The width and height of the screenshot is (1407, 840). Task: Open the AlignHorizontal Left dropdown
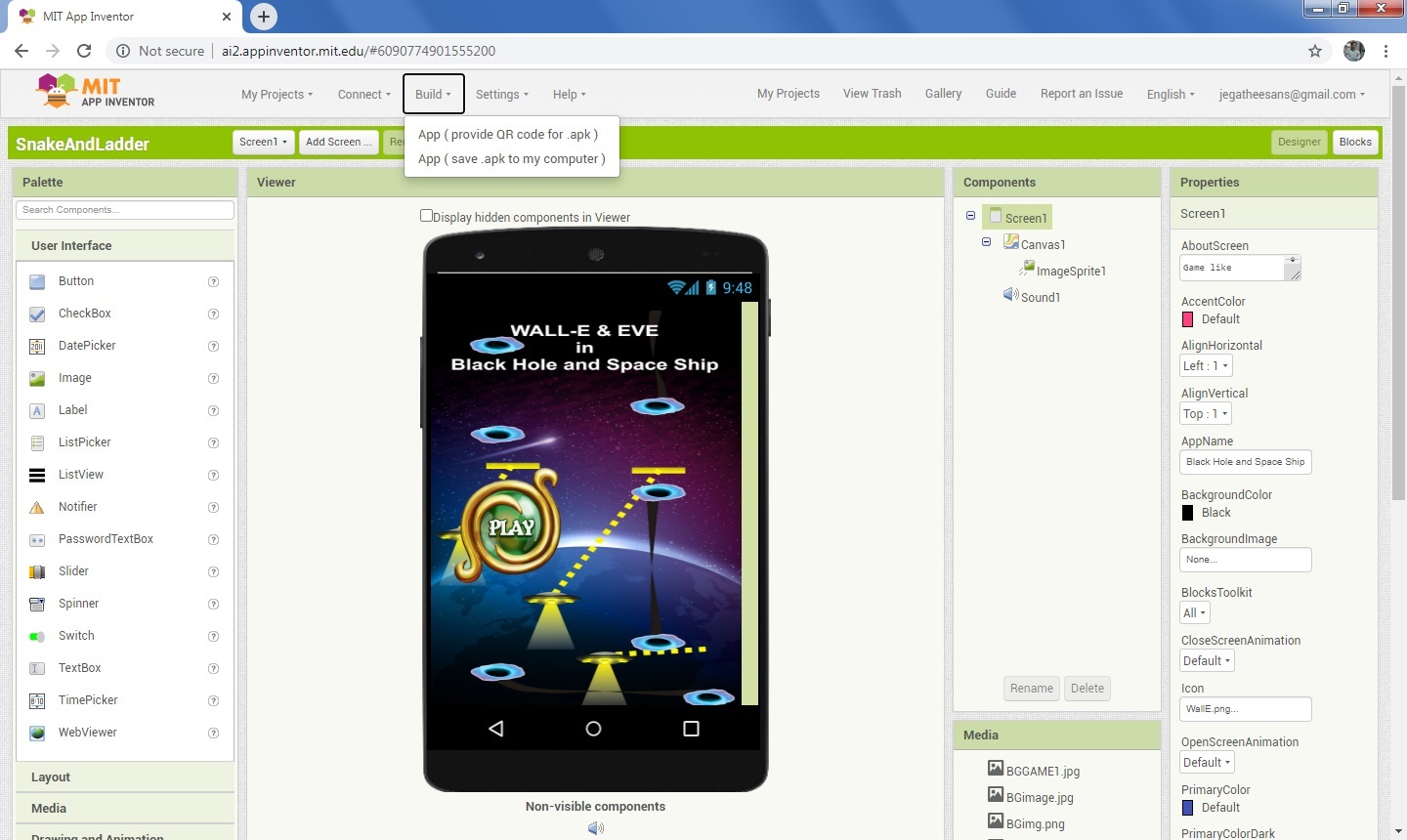pos(1206,365)
